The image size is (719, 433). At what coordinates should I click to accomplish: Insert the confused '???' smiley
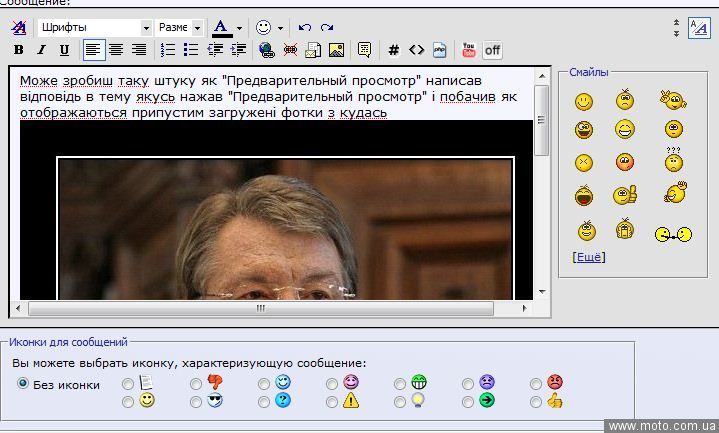(674, 160)
